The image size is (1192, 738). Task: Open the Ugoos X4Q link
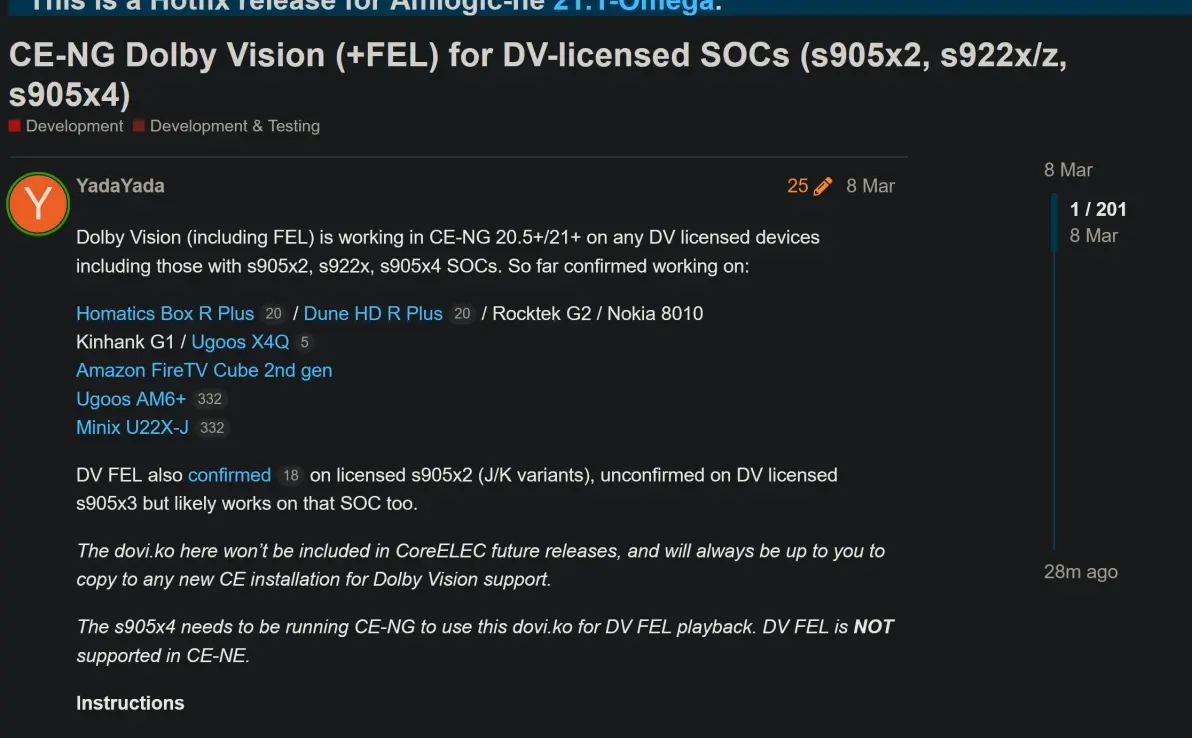240,342
